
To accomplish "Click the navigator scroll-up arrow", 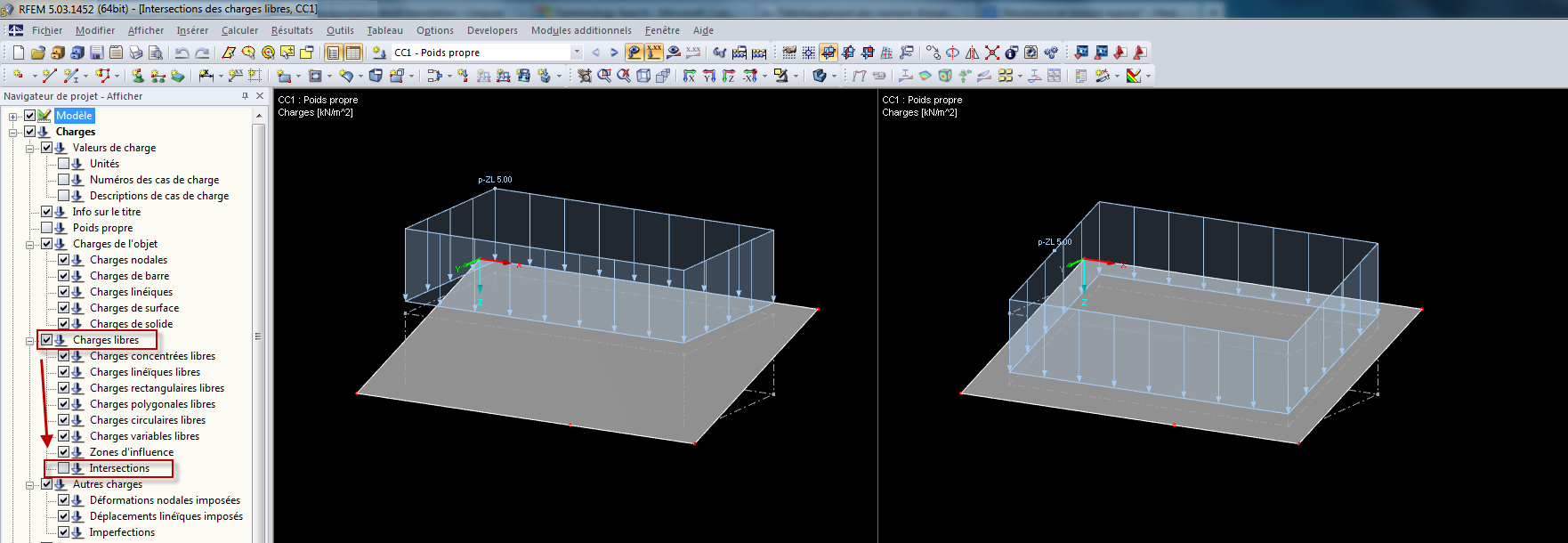I will point(259,116).
